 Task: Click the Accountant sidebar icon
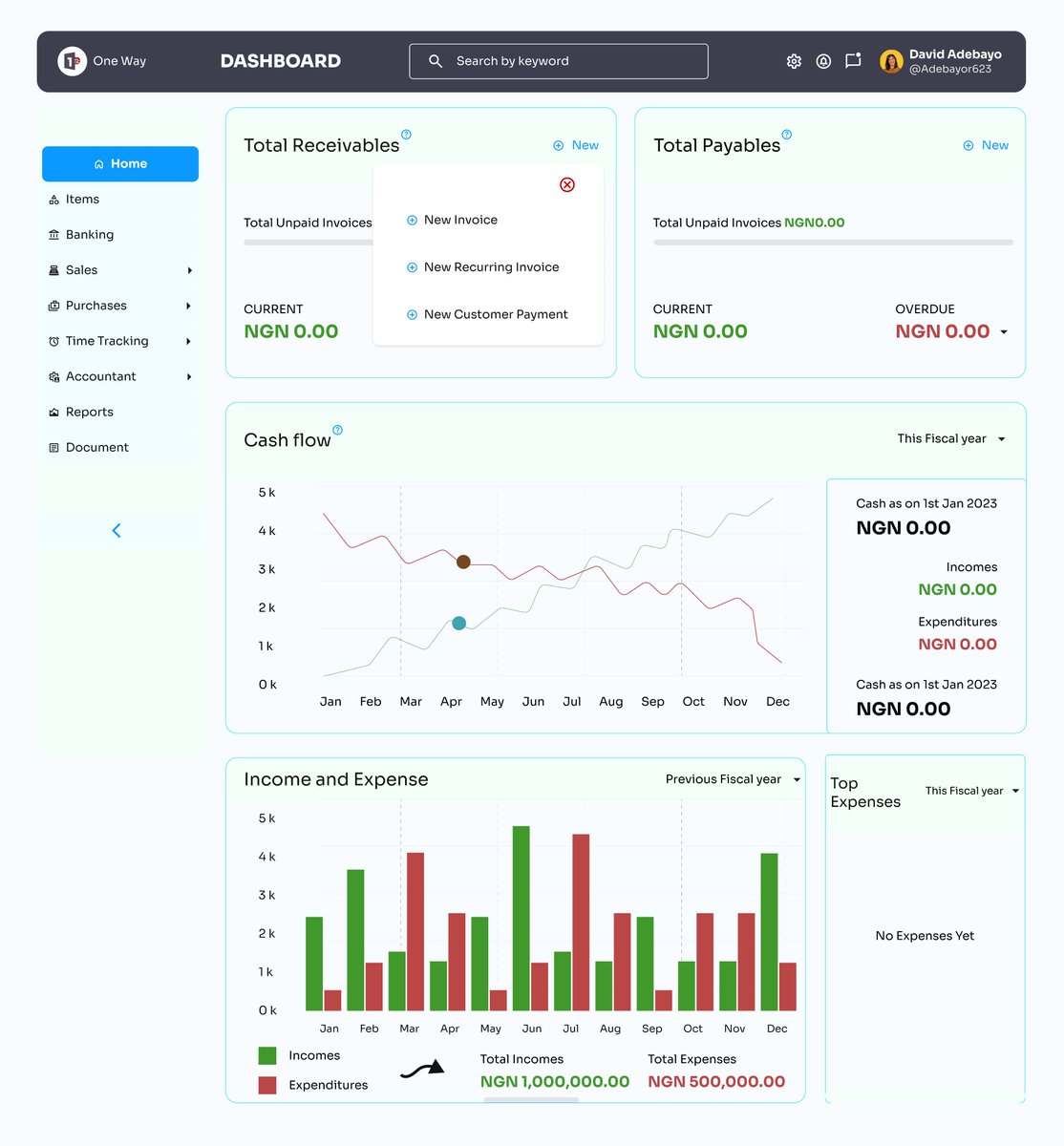[53, 376]
